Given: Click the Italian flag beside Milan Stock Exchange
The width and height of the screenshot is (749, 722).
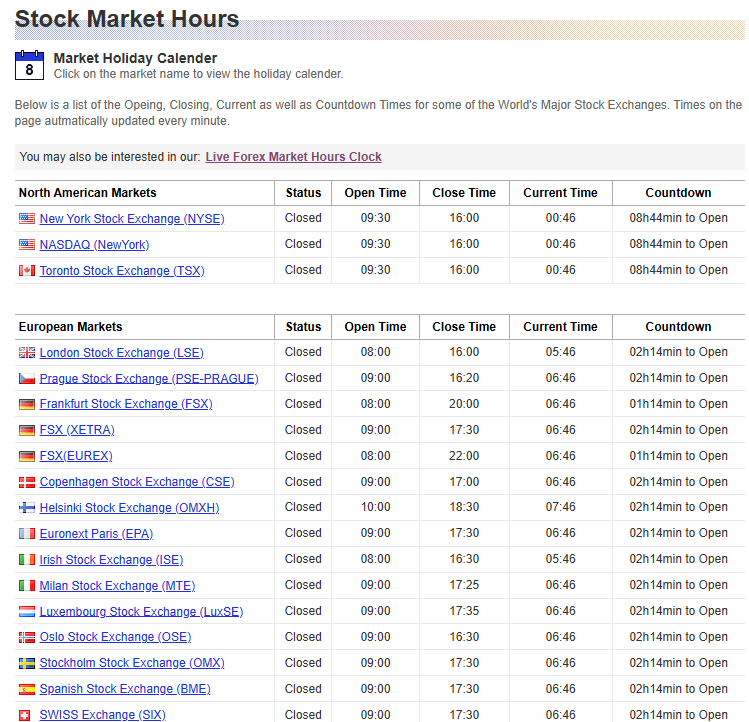Looking at the screenshot, I should click(27, 585).
